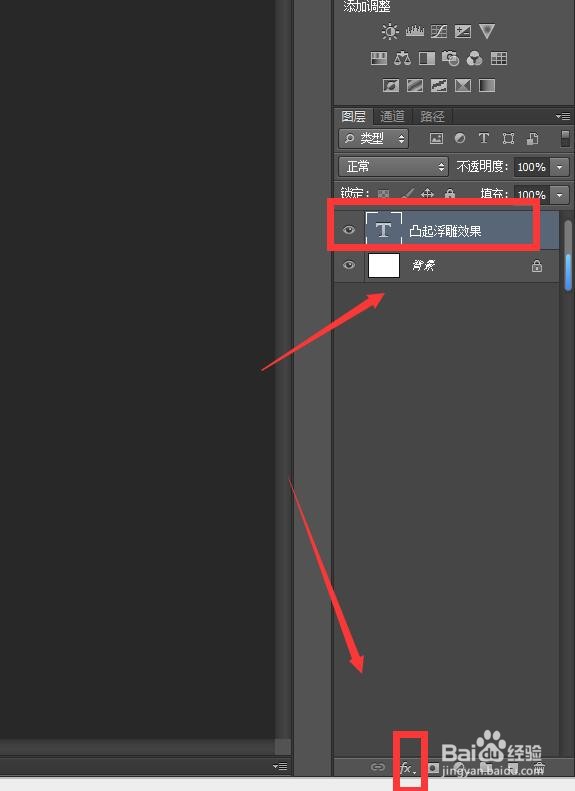Click the T thumbnail of the text layer
The width and height of the screenshot is (575, 791).
(384, 230)
